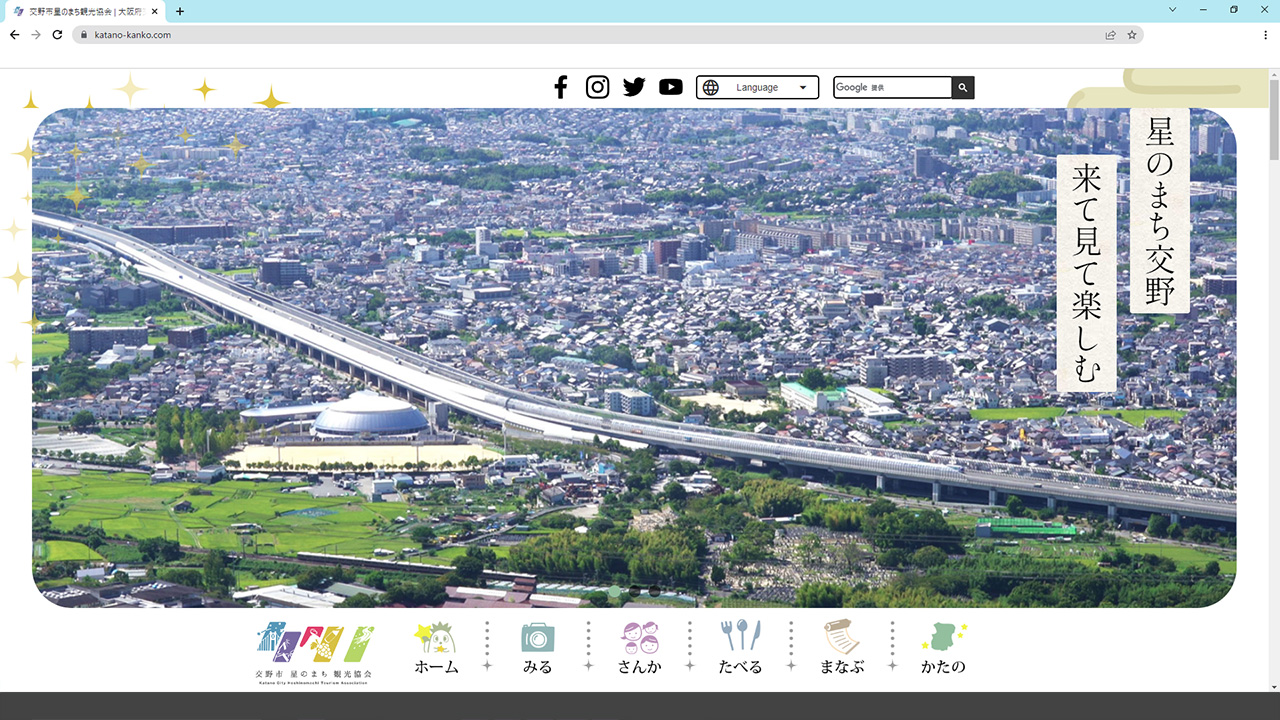Click the magnifier search button
The width and height of the screenshot is (1280, 720).
[962, 88]
